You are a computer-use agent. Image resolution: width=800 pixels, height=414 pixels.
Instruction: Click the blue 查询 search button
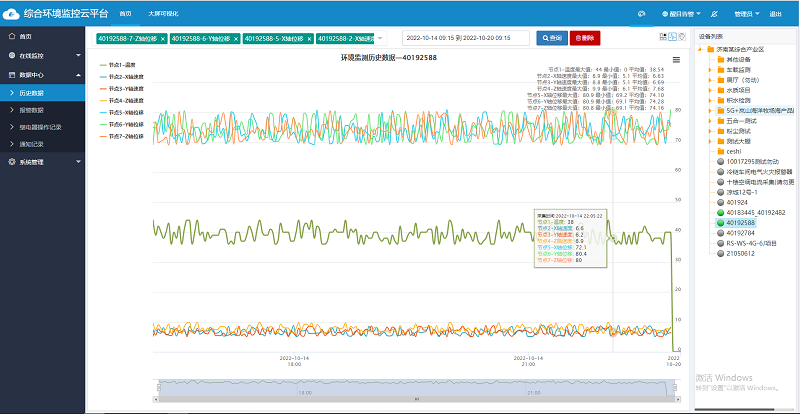coord(552,38)
